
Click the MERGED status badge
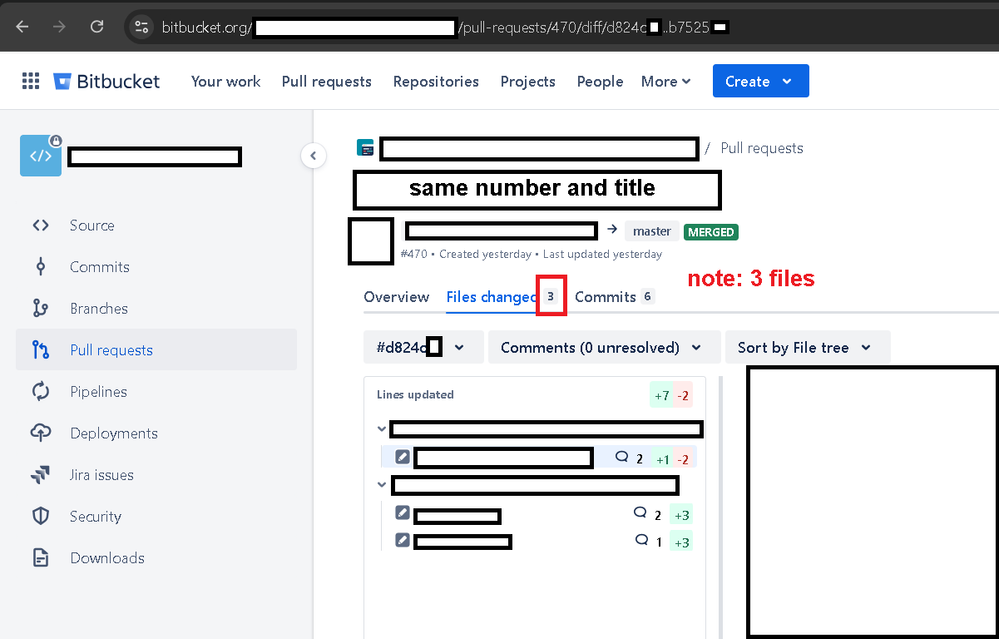tap(711, 232)
